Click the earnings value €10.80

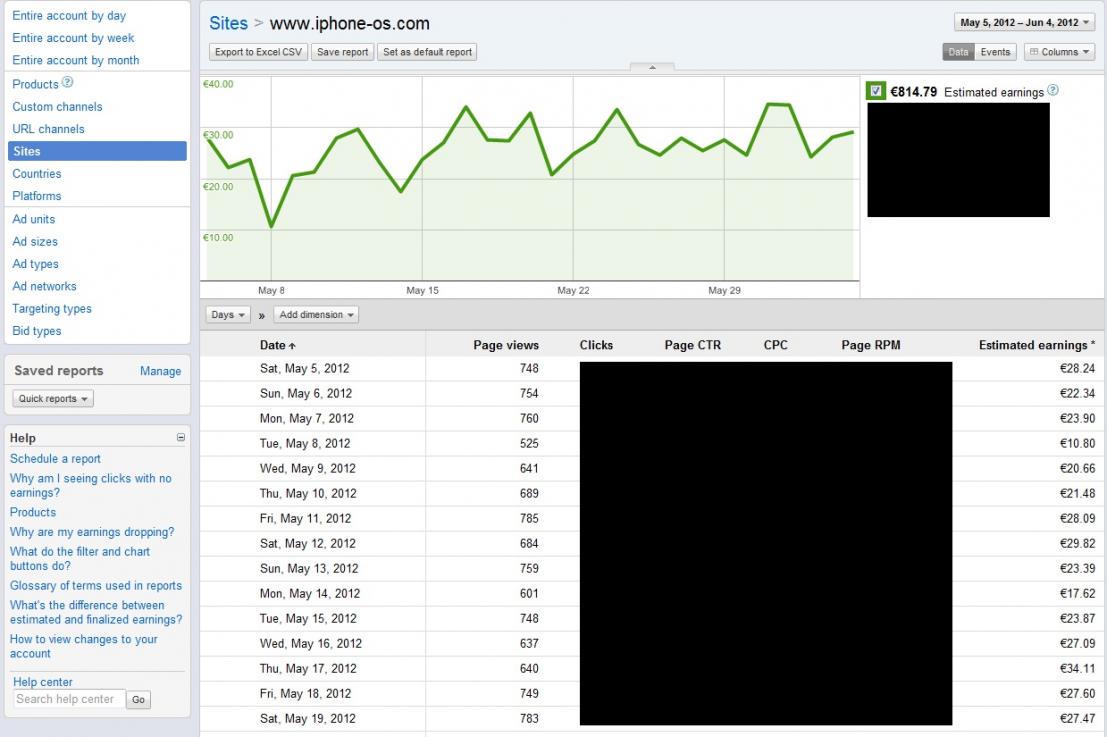click(1077, 443)
